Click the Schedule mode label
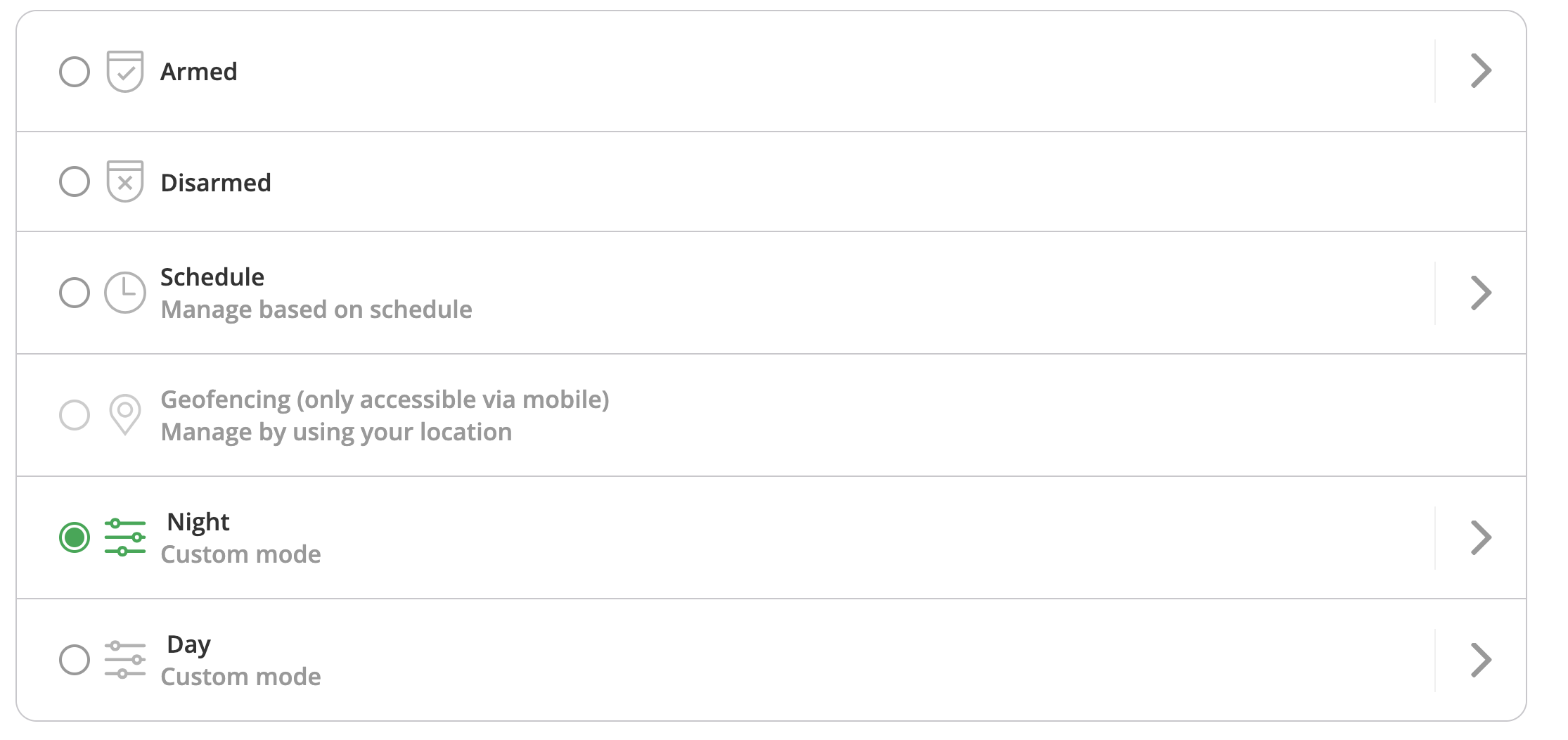The height and width of the screenshot is (740, 1568). click(x=212, y=276)
